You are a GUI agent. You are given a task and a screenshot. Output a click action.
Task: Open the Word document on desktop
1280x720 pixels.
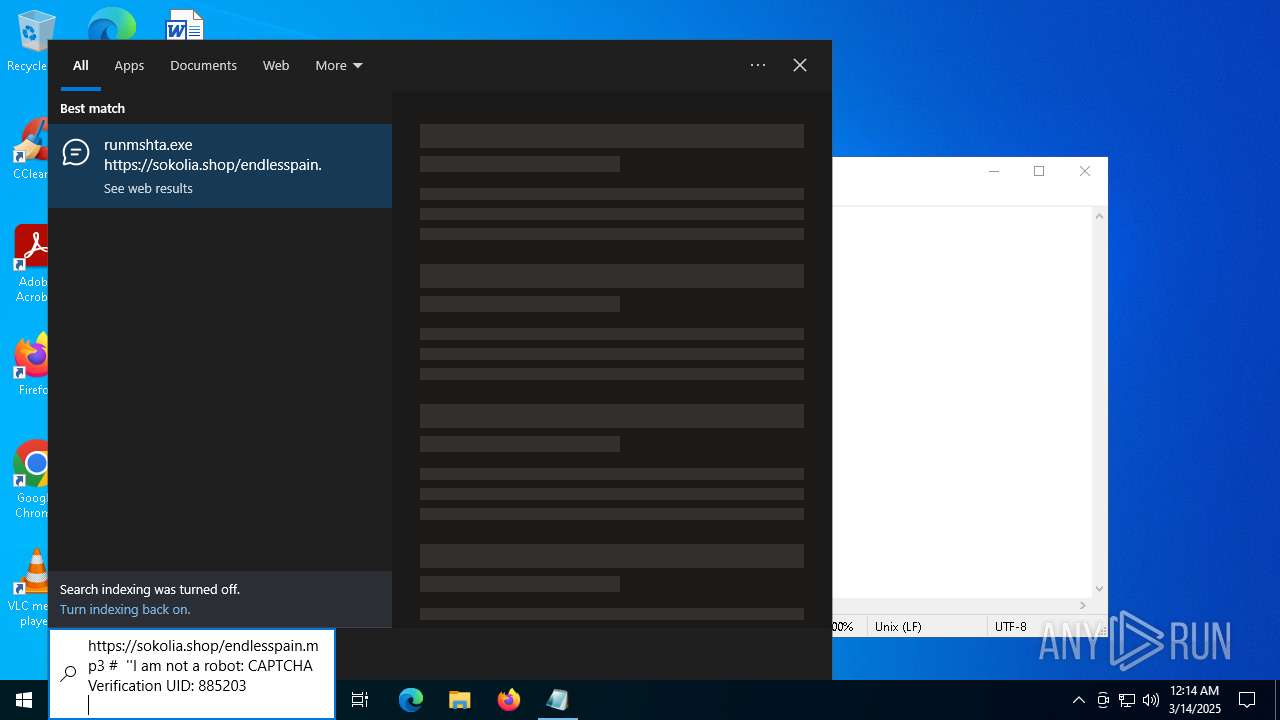pyautogui.click(x=185, y=24)
